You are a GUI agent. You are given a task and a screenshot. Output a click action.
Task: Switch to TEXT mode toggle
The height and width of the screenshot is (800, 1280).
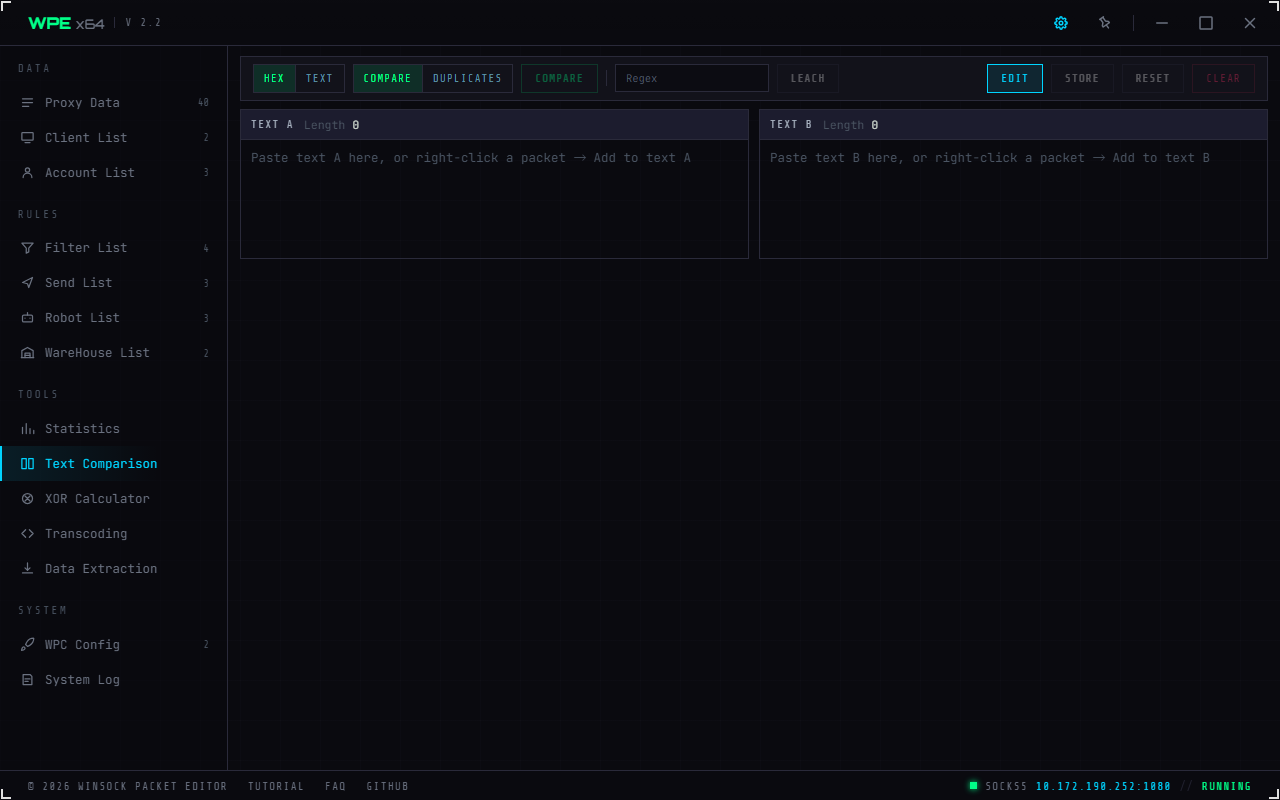pyautogui.click(x=320, y=79)
